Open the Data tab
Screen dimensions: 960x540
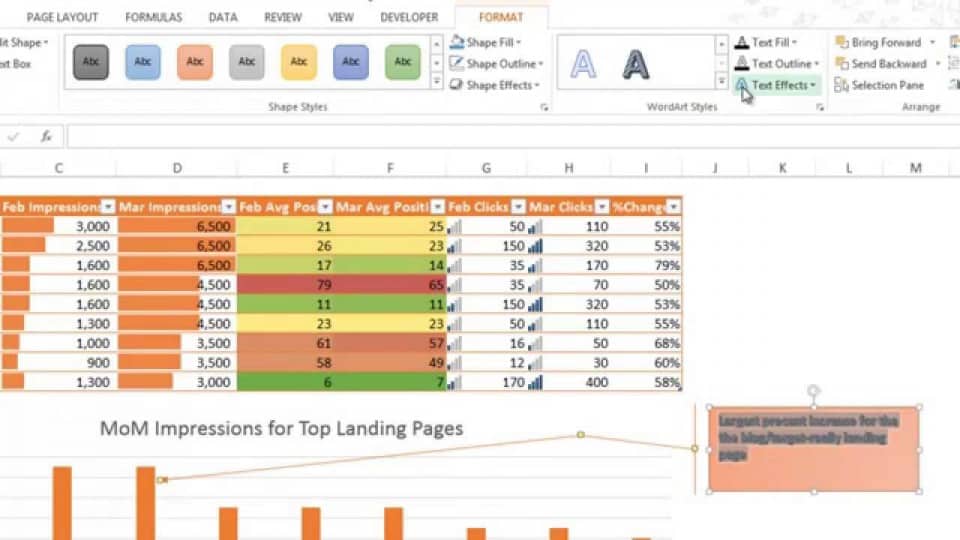[x=223, y=17]
